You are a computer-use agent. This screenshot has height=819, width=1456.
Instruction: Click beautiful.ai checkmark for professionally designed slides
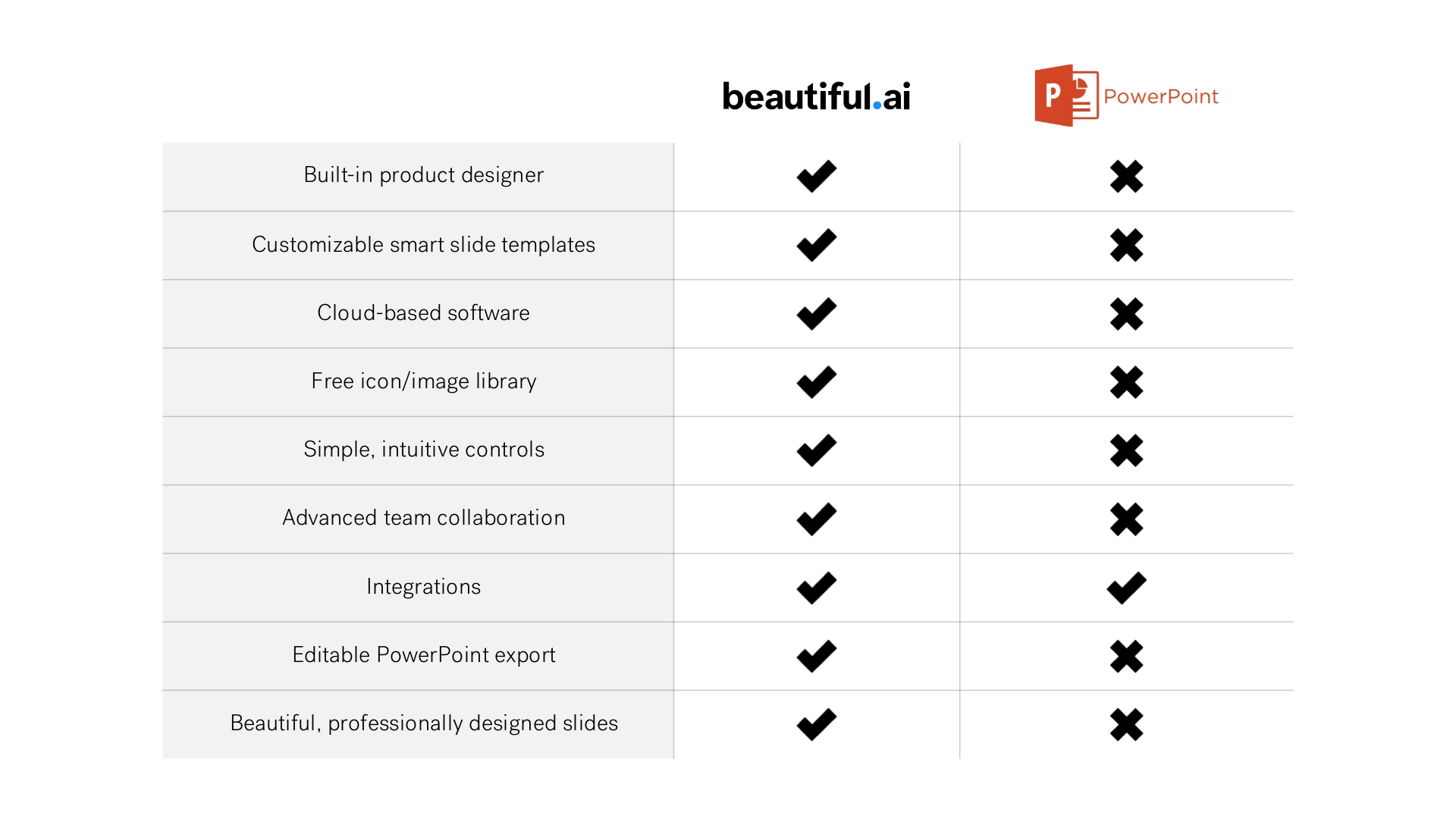point(817,724)
